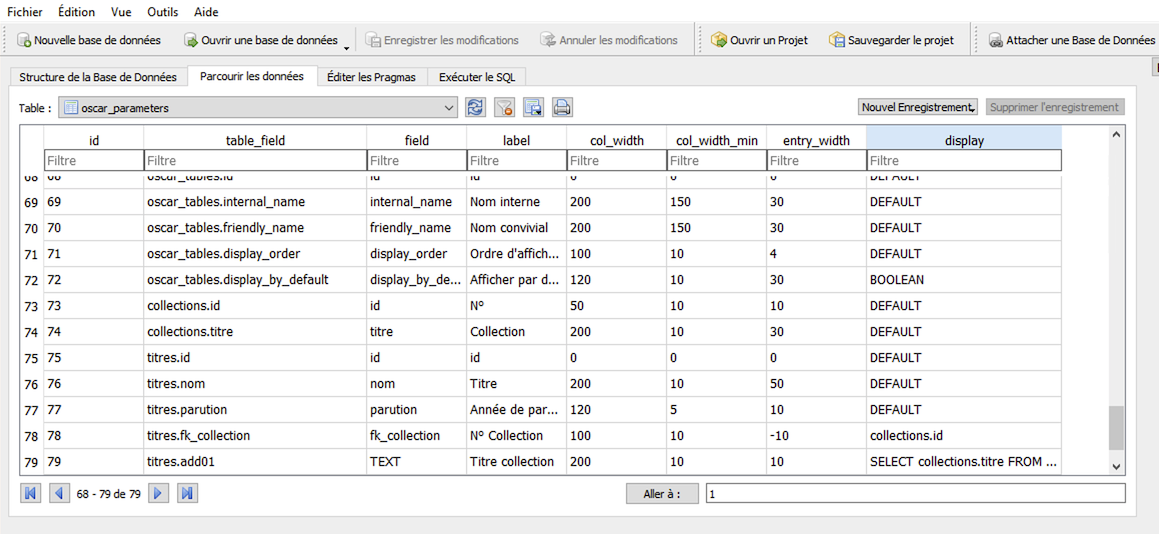This screenshot has width=1159, height=534.
Task: Open the oscar_parameters table dropdown
Action: (449, 107)
